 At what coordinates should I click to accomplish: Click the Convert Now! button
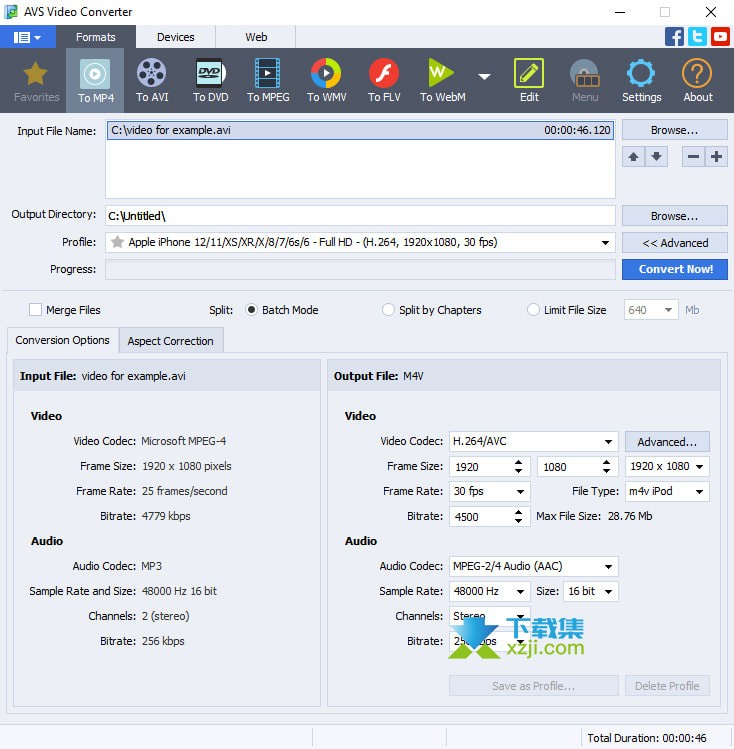click(674, 269)
